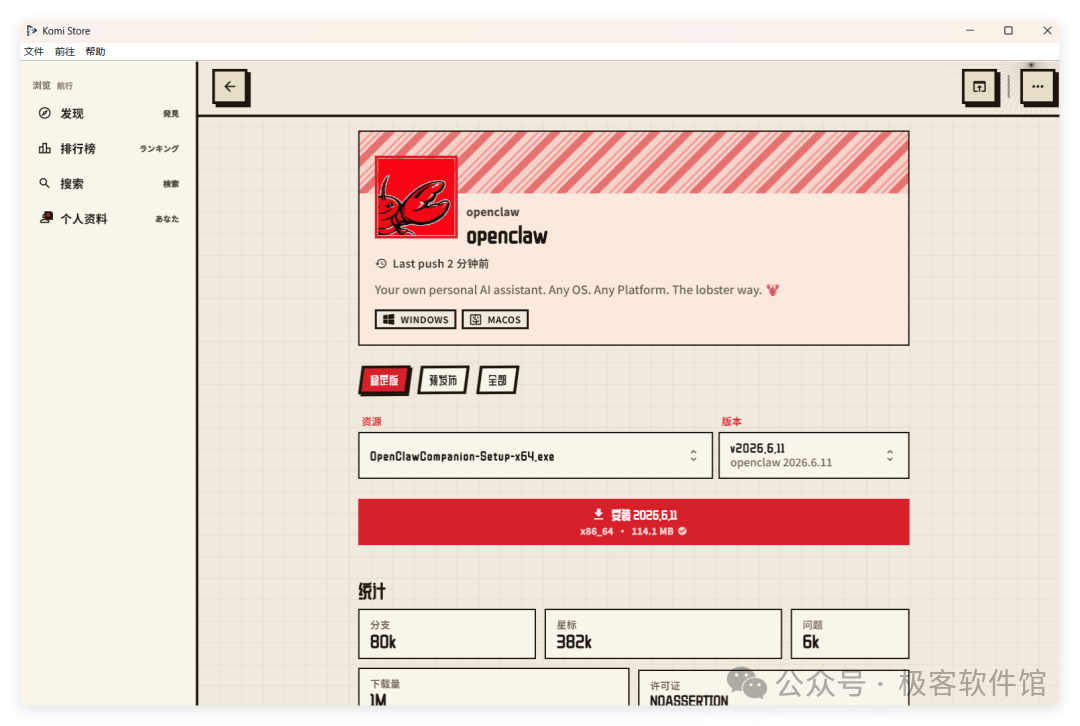Image resolution: width=1080 pixels, height=726 pixels.
Task: Click the magnifier icon next to 搜索
Action: (x=45, y=183)
